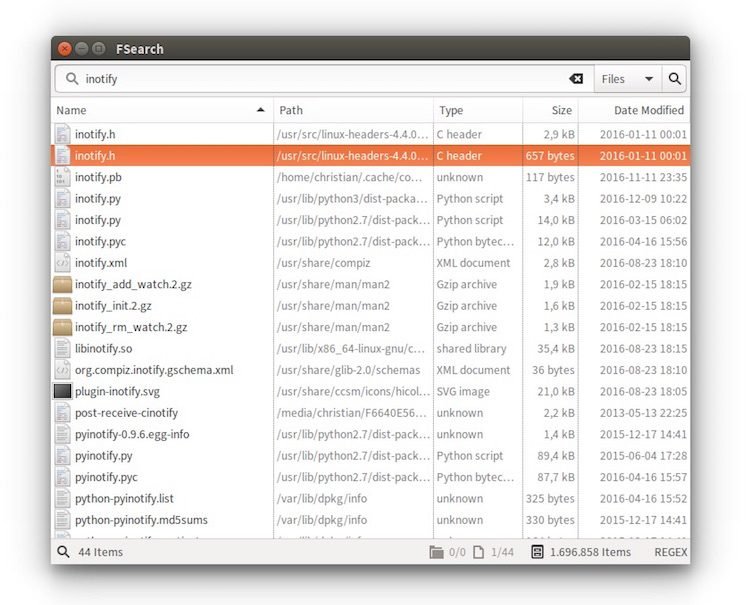Open the Files filter dropdown
This screenshot has height=605, width=750.
pos(627,79)
